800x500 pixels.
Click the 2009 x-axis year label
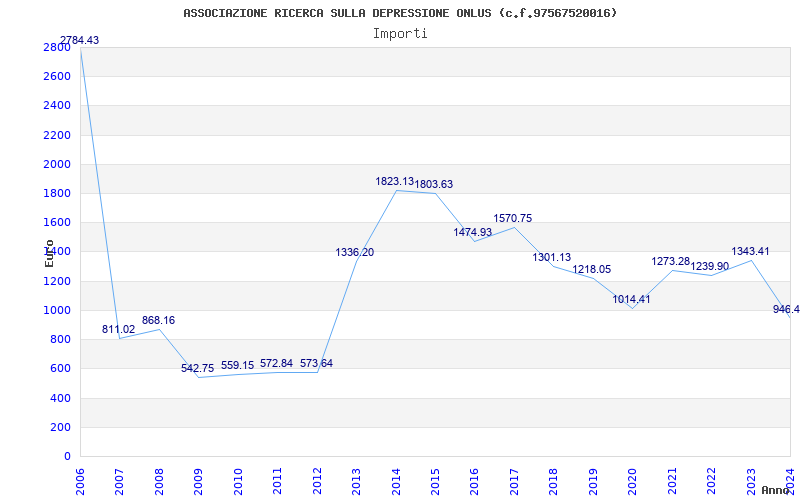point(198,481)
